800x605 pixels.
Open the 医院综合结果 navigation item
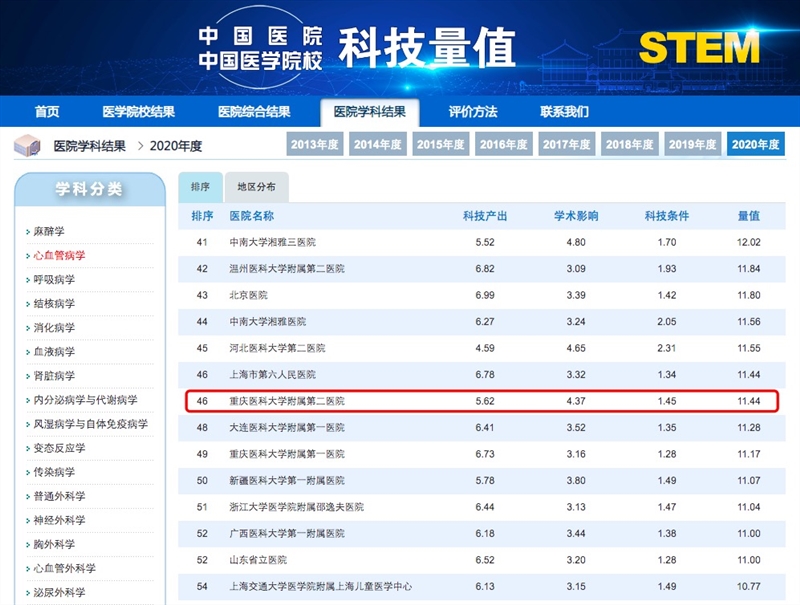point(254,112)
